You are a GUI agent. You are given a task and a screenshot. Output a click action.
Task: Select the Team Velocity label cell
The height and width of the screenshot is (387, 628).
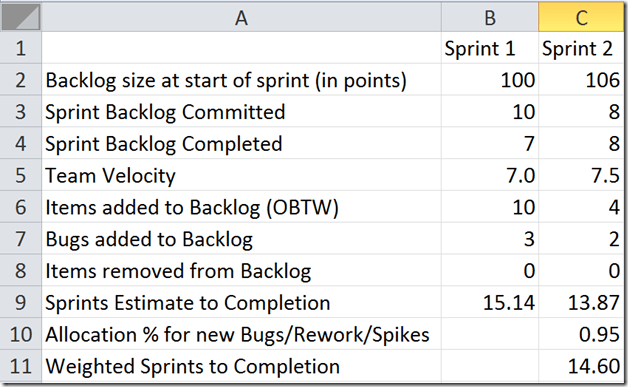pyautogui.click(x=241, y=175)
